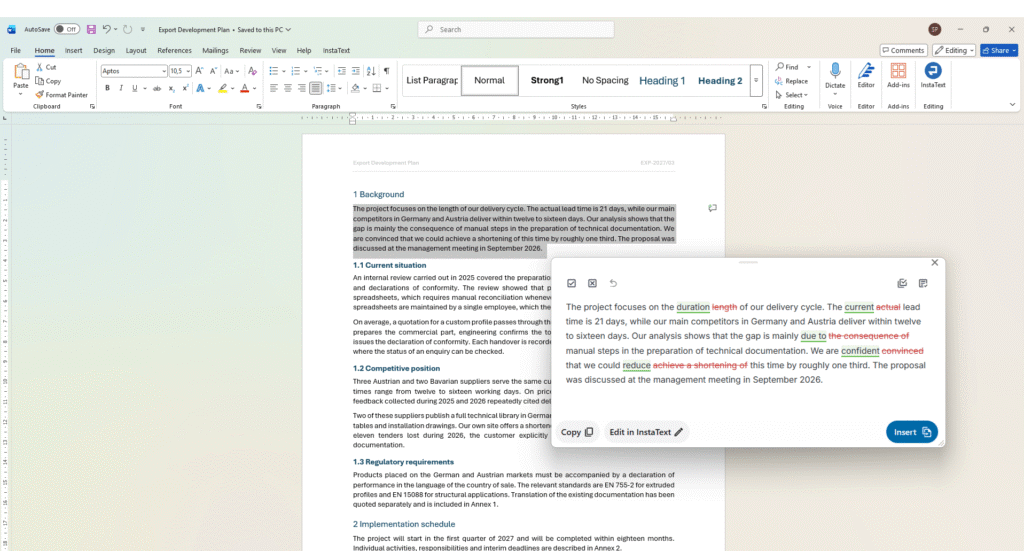
Task: Undo the last action in title bar
Action: click(106, 29)
